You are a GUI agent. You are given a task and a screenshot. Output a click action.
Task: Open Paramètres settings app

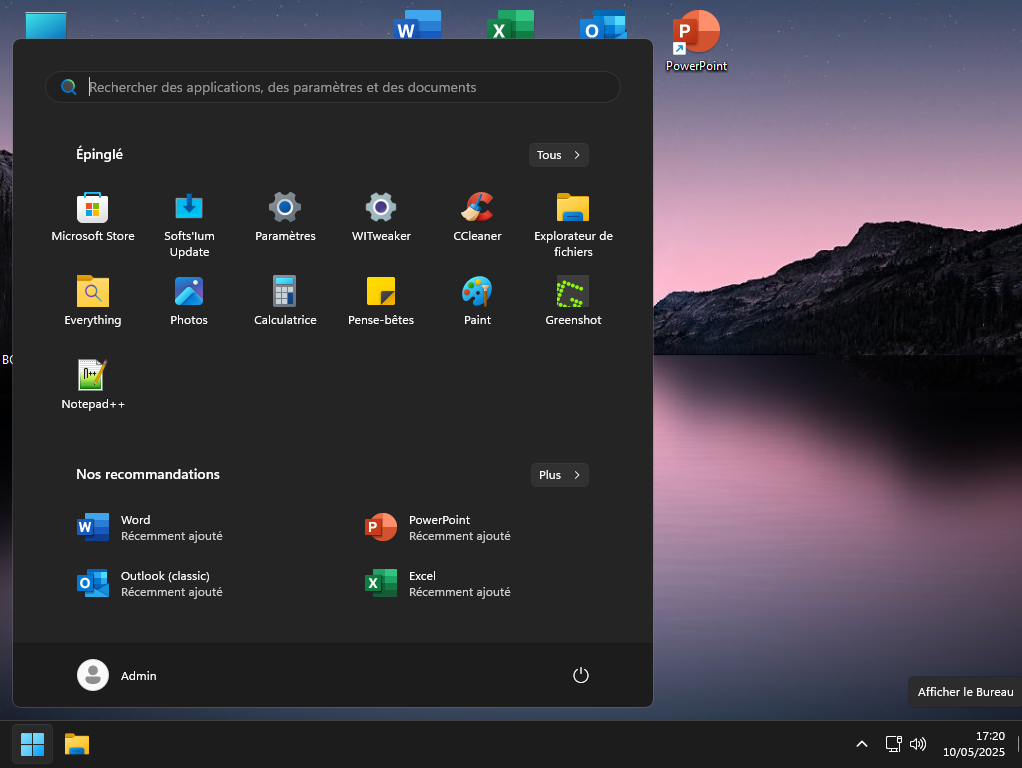tap(285, 218)
